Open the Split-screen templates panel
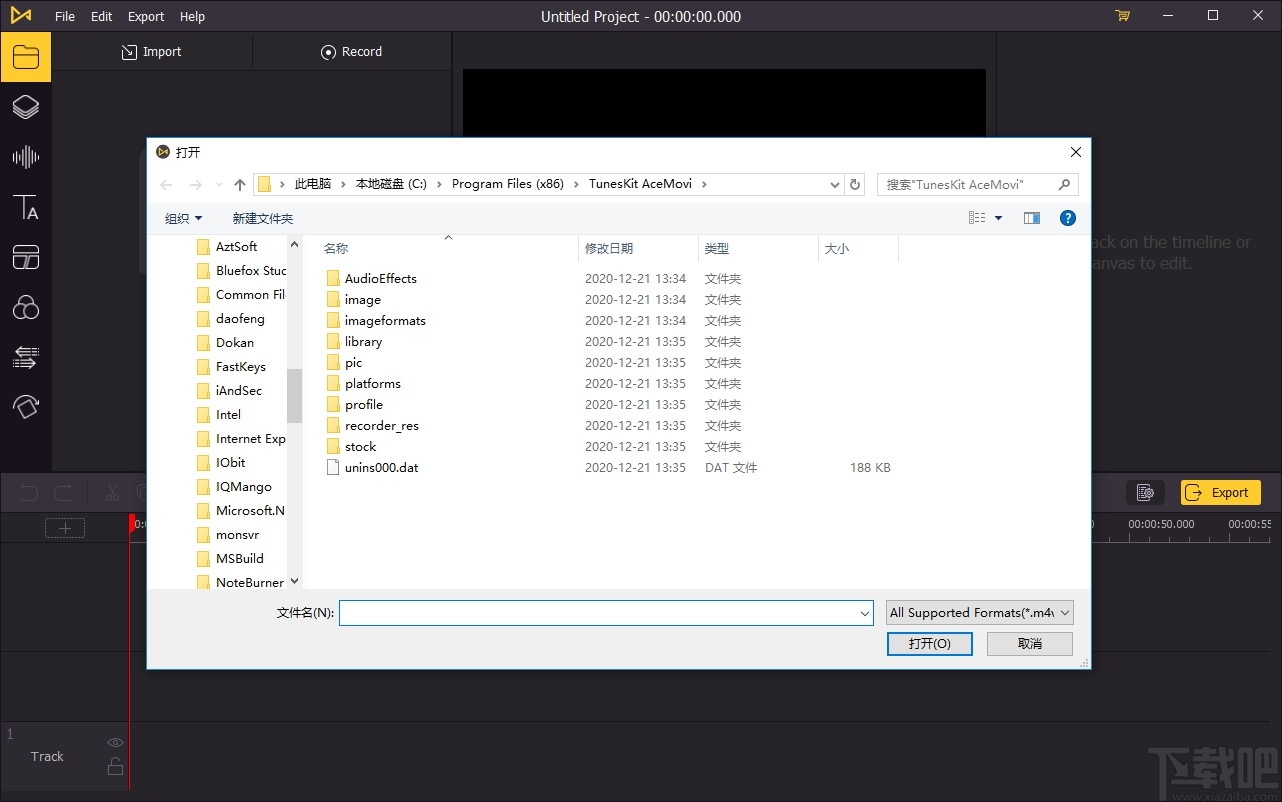Screen dimensions: 1282x802 [x=26, y=257]
